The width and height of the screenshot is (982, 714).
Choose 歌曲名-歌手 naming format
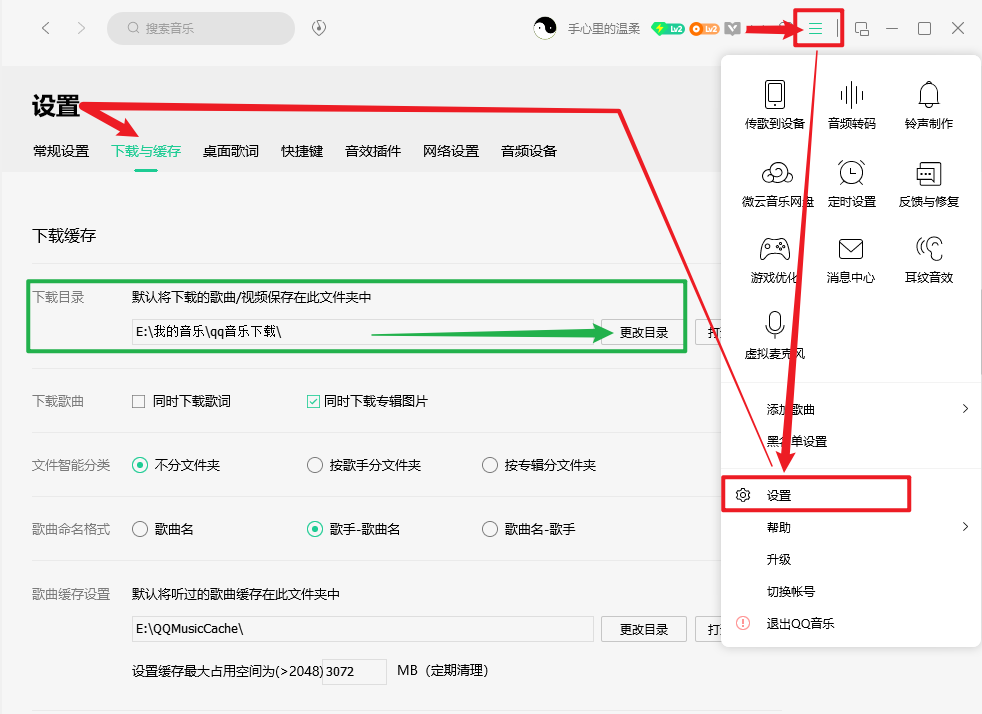(490, 529)
